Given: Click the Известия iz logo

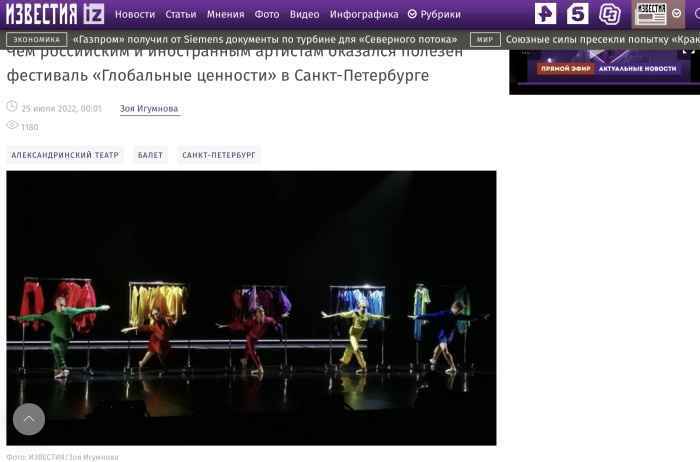Looking at the screenshot, I should pos(54,14).
